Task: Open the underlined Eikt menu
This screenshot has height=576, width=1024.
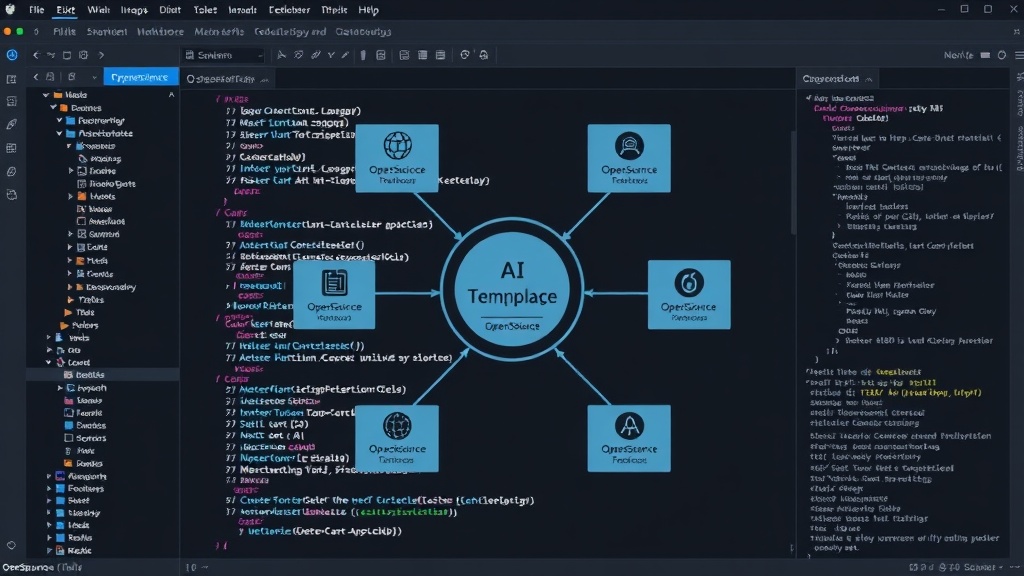Action: click(65, 10)
